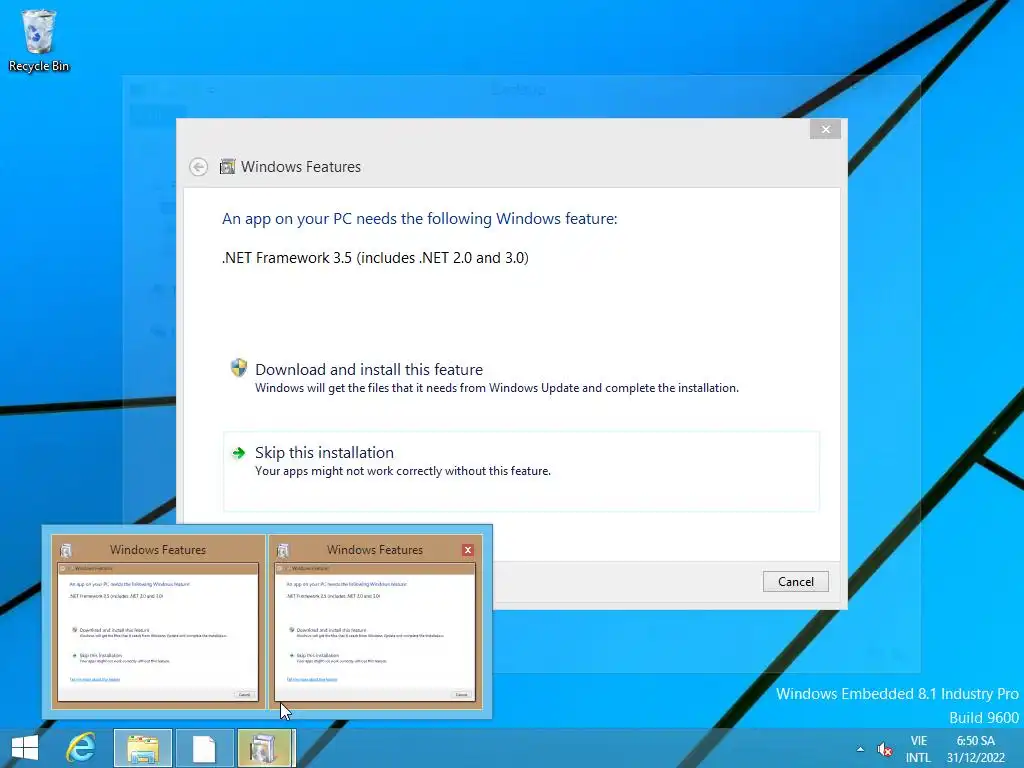Show hidden system tray icons
Viewport: 1024px width, 768px height.
tap(860, 749)
